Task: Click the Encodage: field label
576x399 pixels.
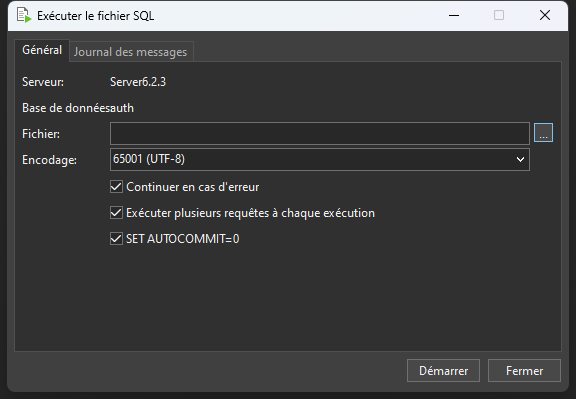Action: (x=49, y=160)
